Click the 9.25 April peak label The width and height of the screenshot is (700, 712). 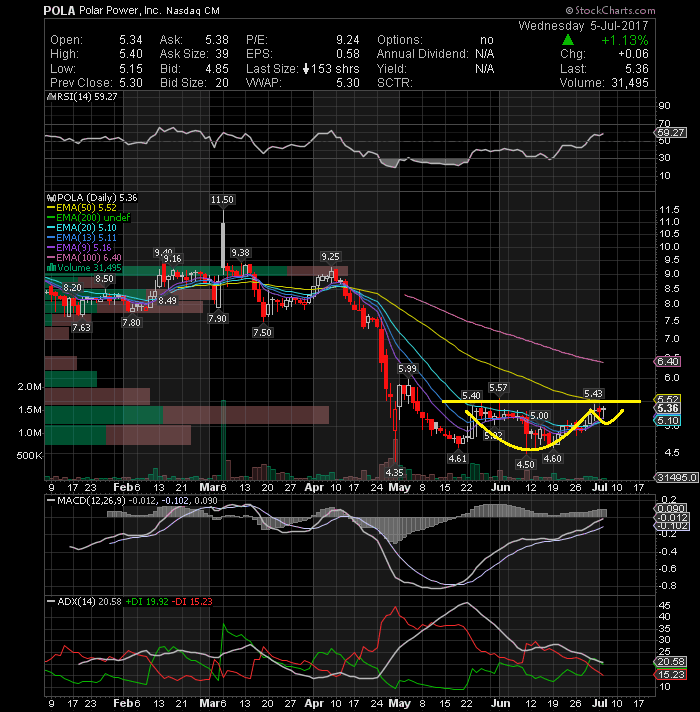tap(330, 257)
